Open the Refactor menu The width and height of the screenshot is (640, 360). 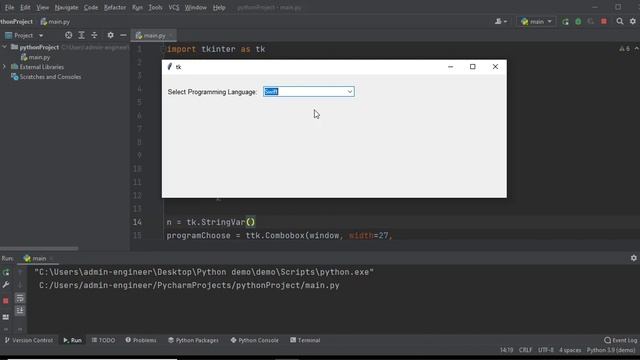coord(115,7)
